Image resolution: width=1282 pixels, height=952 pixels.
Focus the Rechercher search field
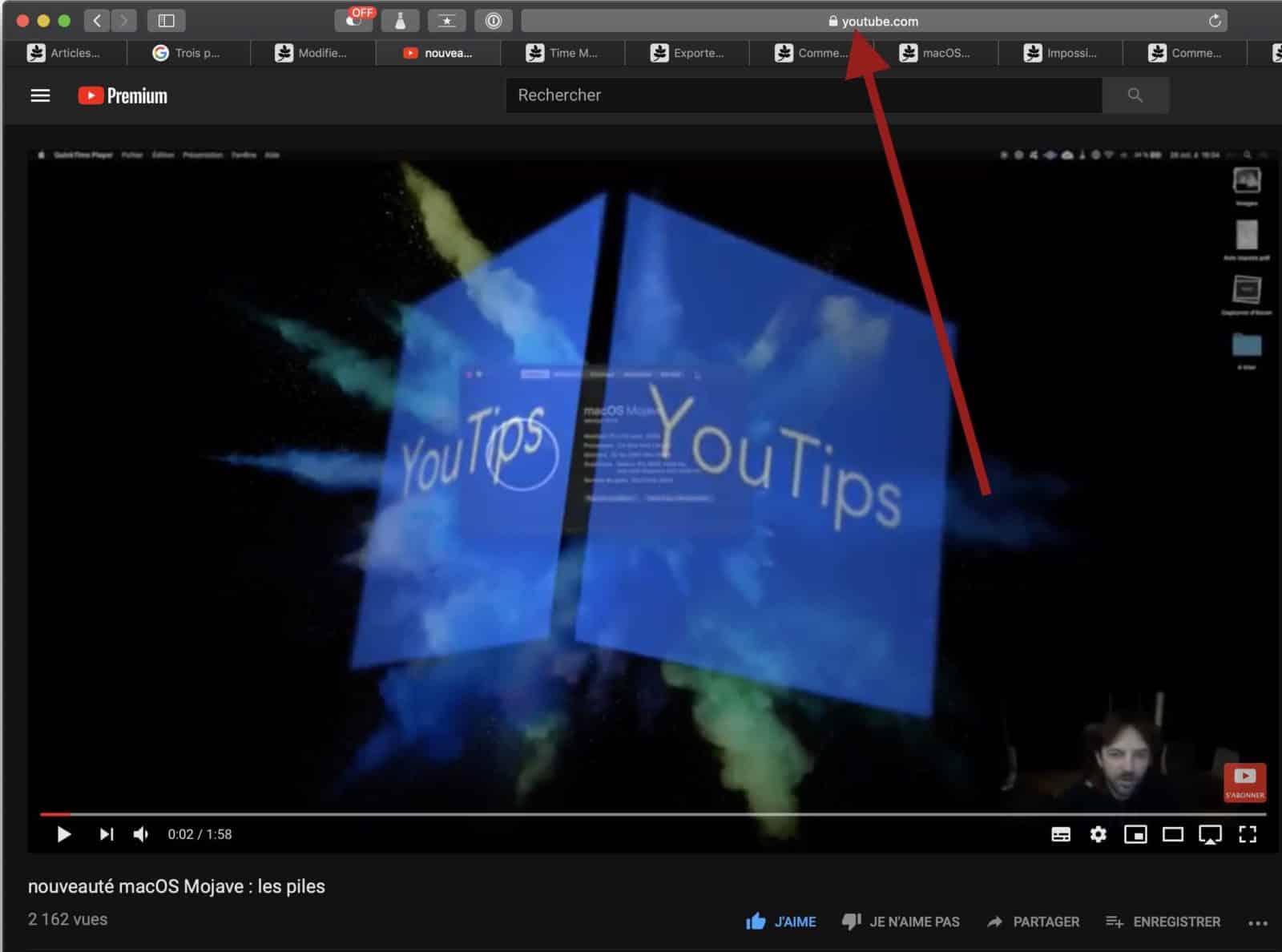(x=804, y=95)
